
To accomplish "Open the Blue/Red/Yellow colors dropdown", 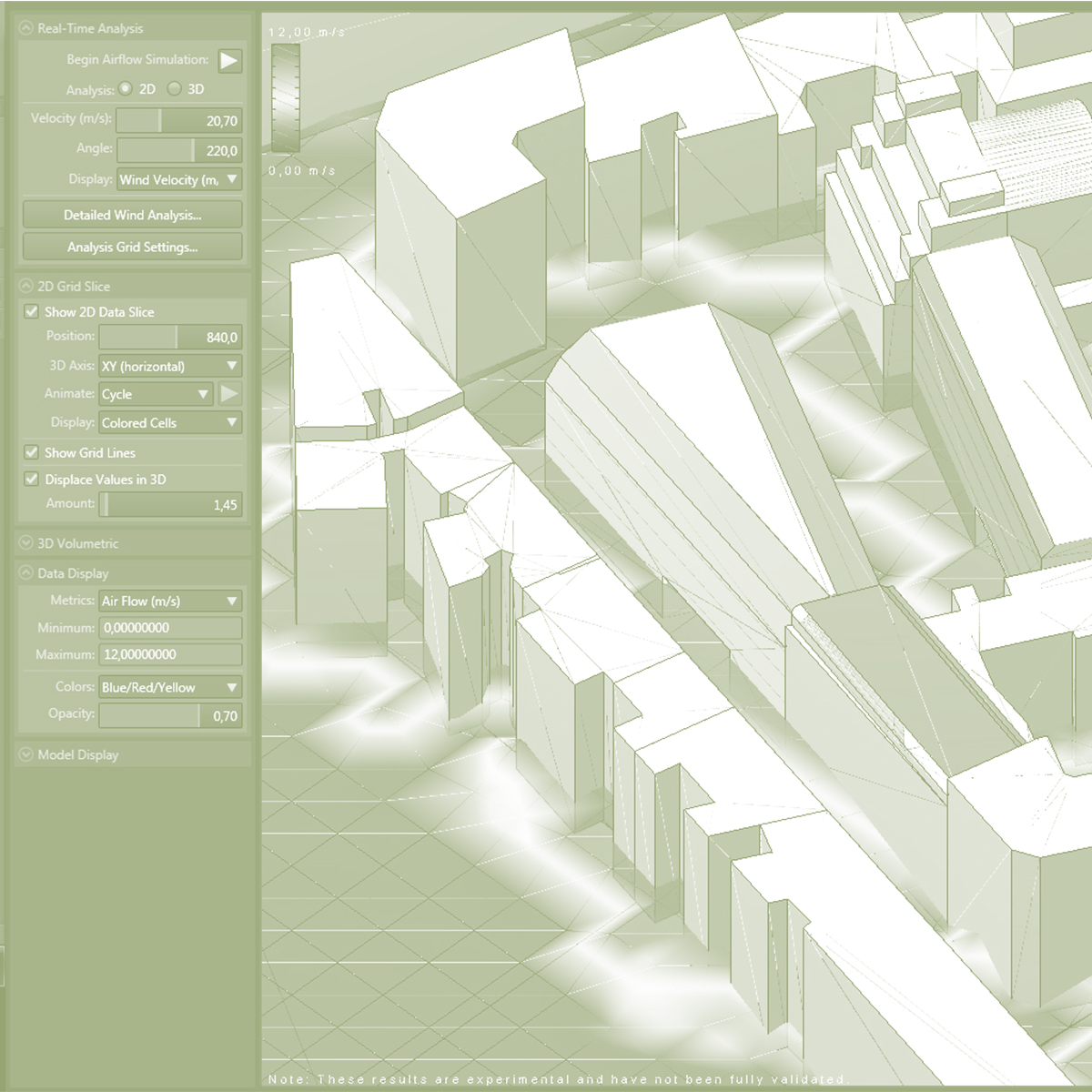I will [170, 688].
